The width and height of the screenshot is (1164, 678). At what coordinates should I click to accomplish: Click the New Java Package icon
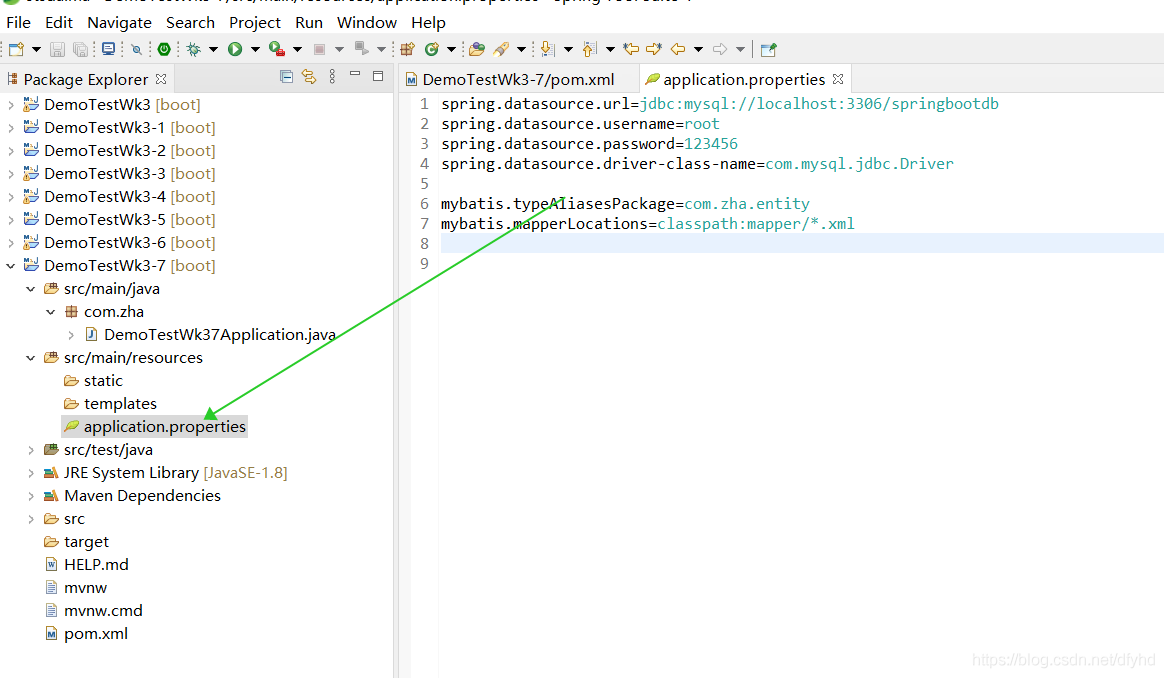point(408,50)
